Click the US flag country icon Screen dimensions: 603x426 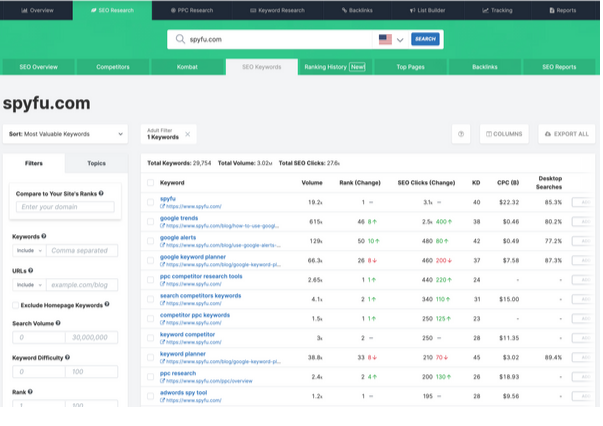pyautogui.click(x=385, y=39)
